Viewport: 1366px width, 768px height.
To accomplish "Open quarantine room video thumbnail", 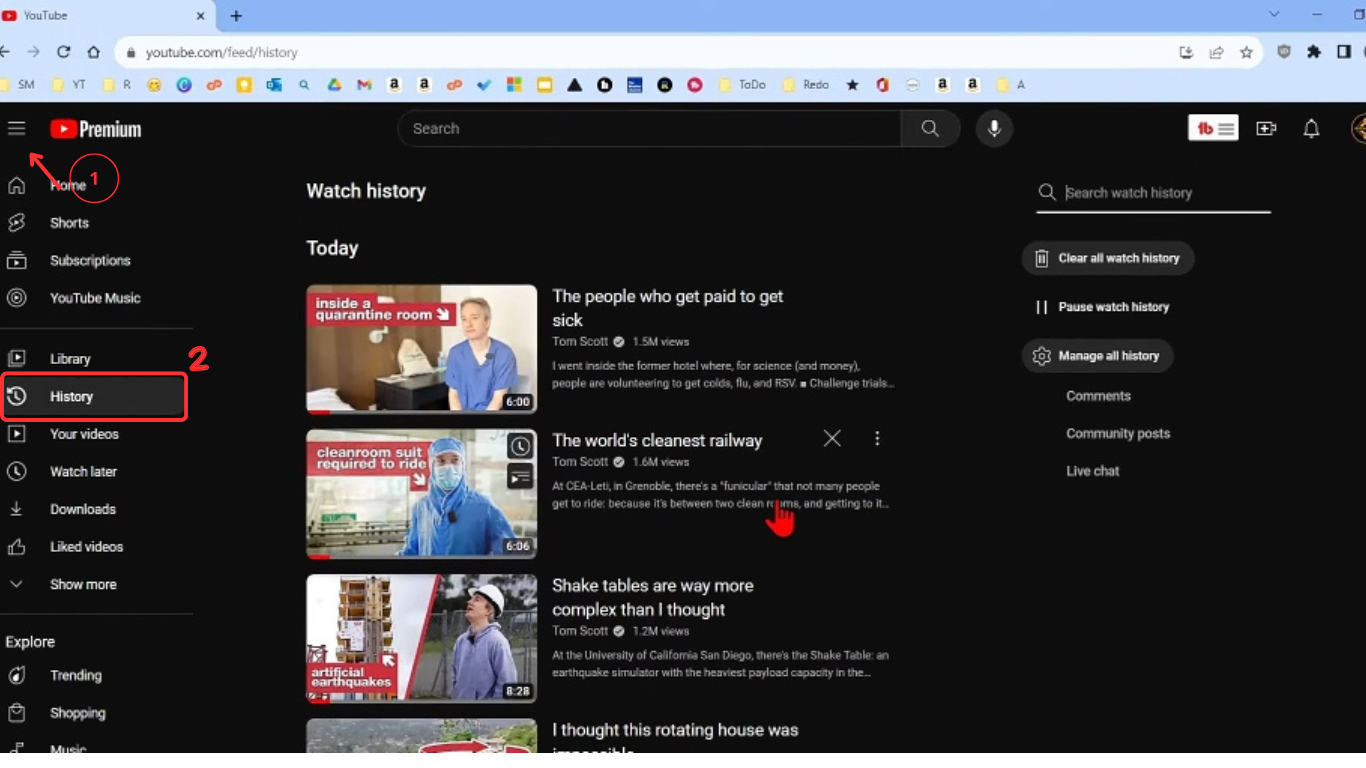I will [421, 349].
